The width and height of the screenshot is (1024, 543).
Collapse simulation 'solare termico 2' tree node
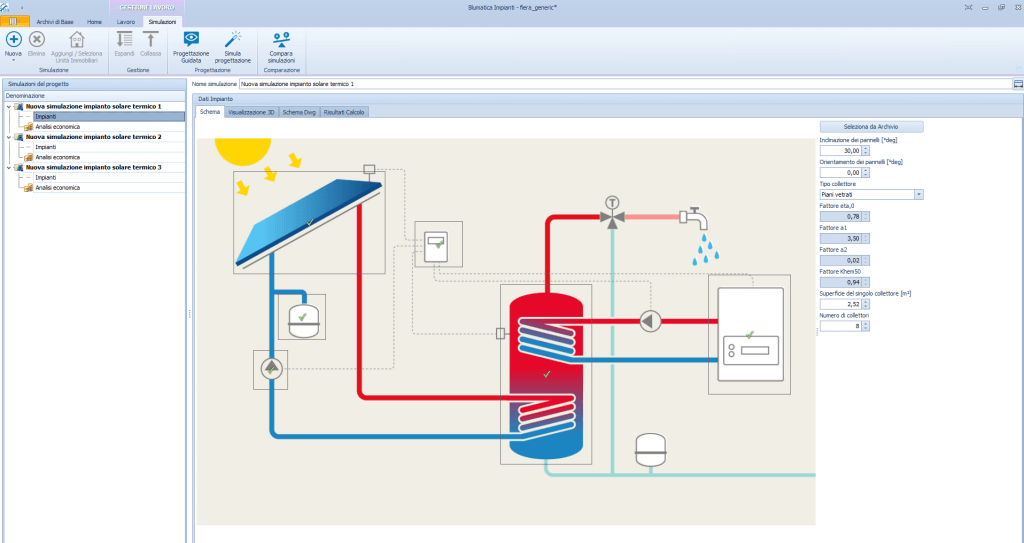pos(9,137)
